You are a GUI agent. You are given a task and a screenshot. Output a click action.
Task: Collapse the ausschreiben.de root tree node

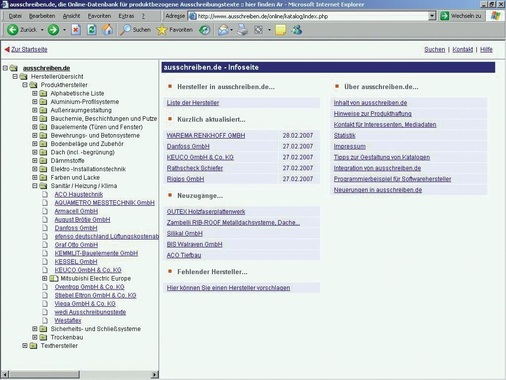[5, 68]
